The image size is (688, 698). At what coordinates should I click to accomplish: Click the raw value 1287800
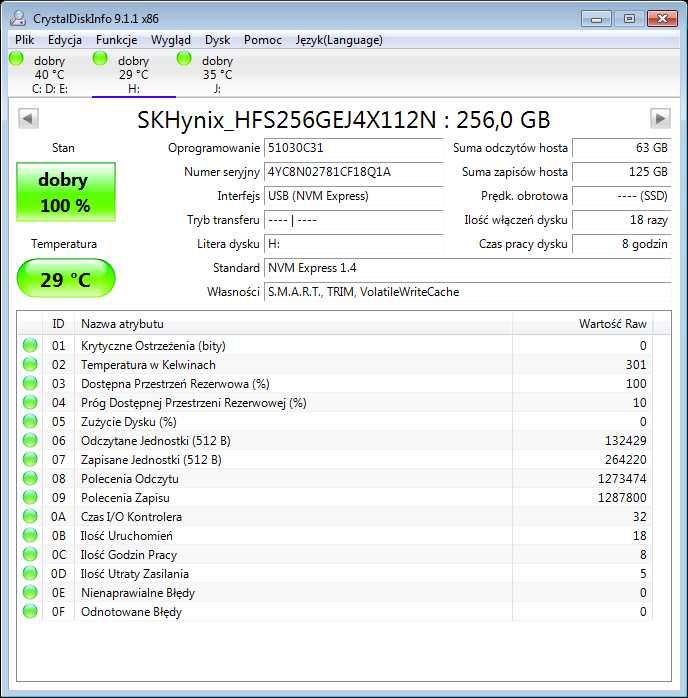tap(622, 498)
